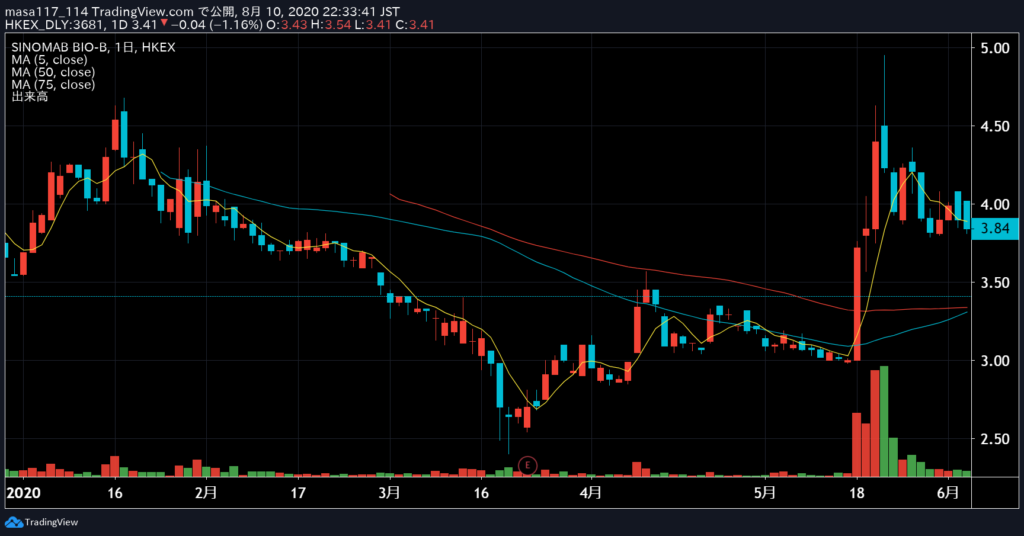Click the 4月 date axis label
The height and width of the screenshot is (536, 1024).
tap(590, 493)
